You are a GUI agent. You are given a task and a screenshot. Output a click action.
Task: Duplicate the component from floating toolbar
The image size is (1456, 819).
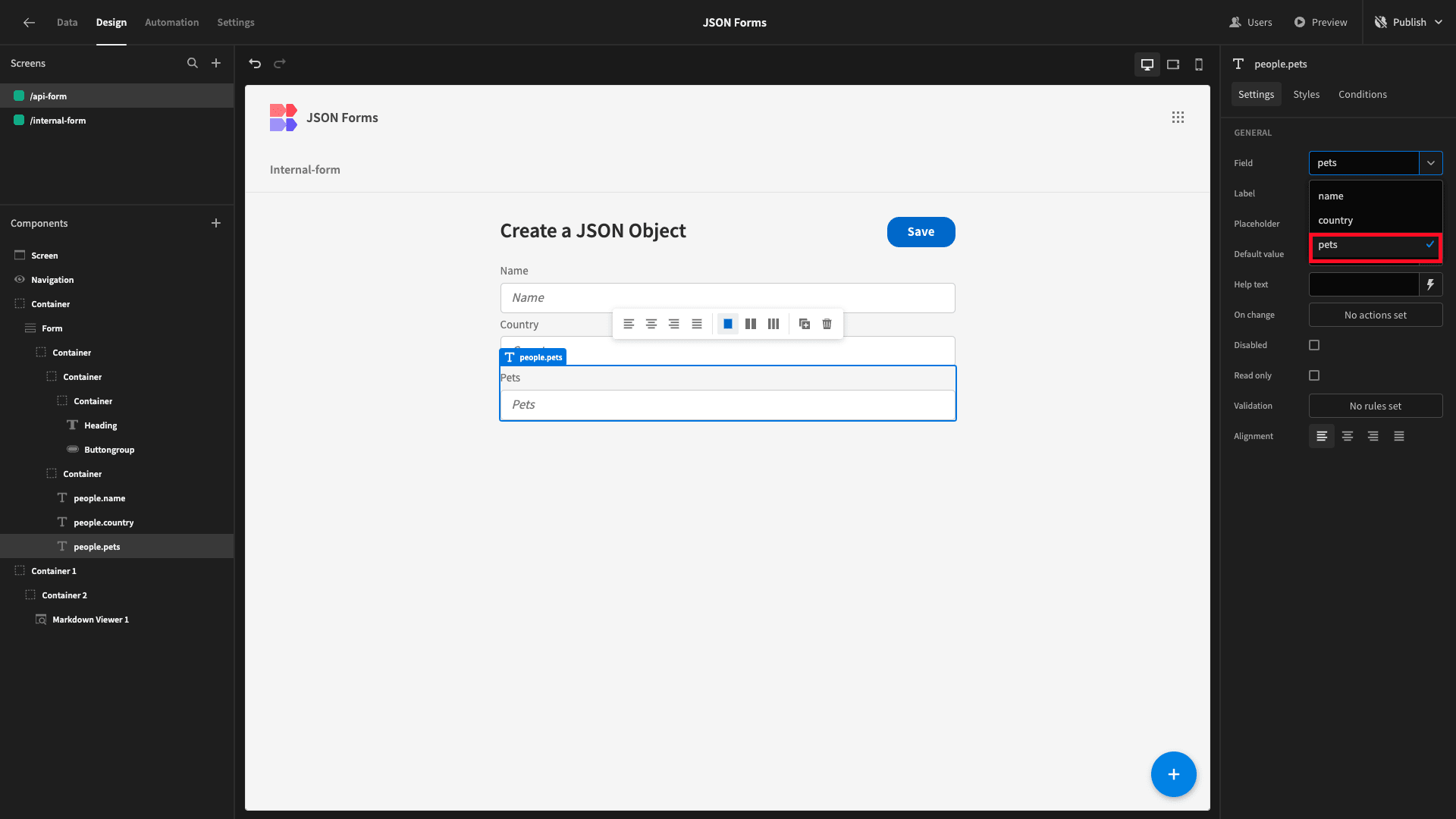tap(805, 325)
